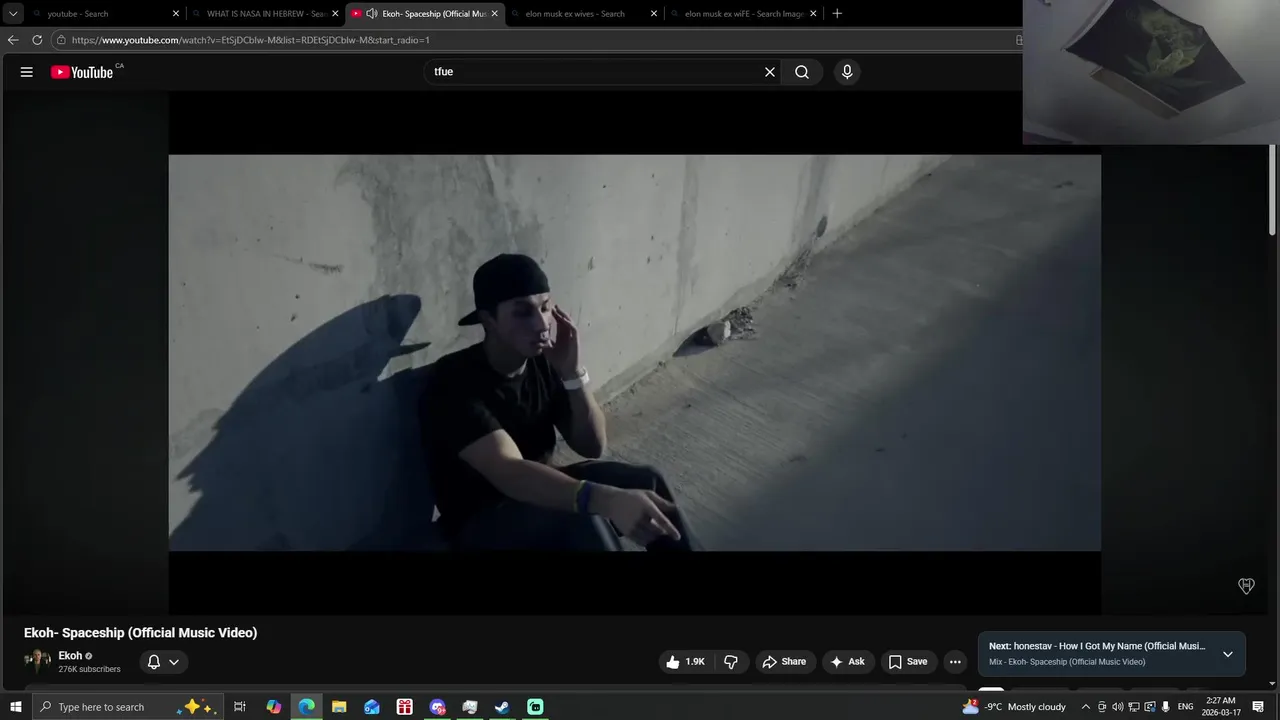
Task: Open the notification center icon
Action: click(1259, 707)
